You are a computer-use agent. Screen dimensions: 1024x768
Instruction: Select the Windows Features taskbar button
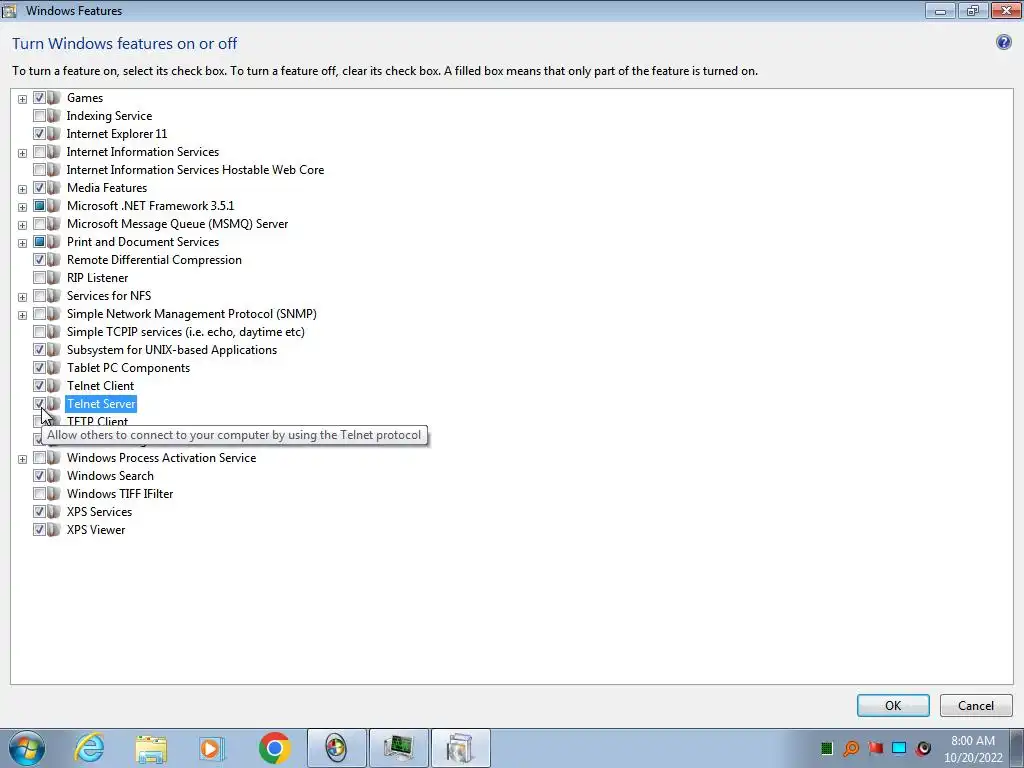[x=460, y=748]
